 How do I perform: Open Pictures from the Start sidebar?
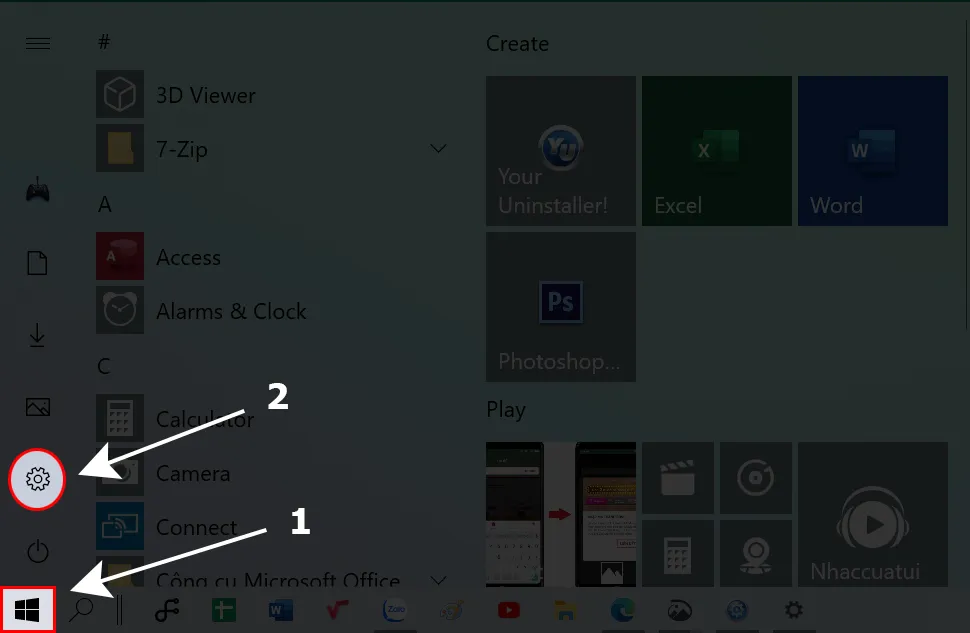point(37,407)
